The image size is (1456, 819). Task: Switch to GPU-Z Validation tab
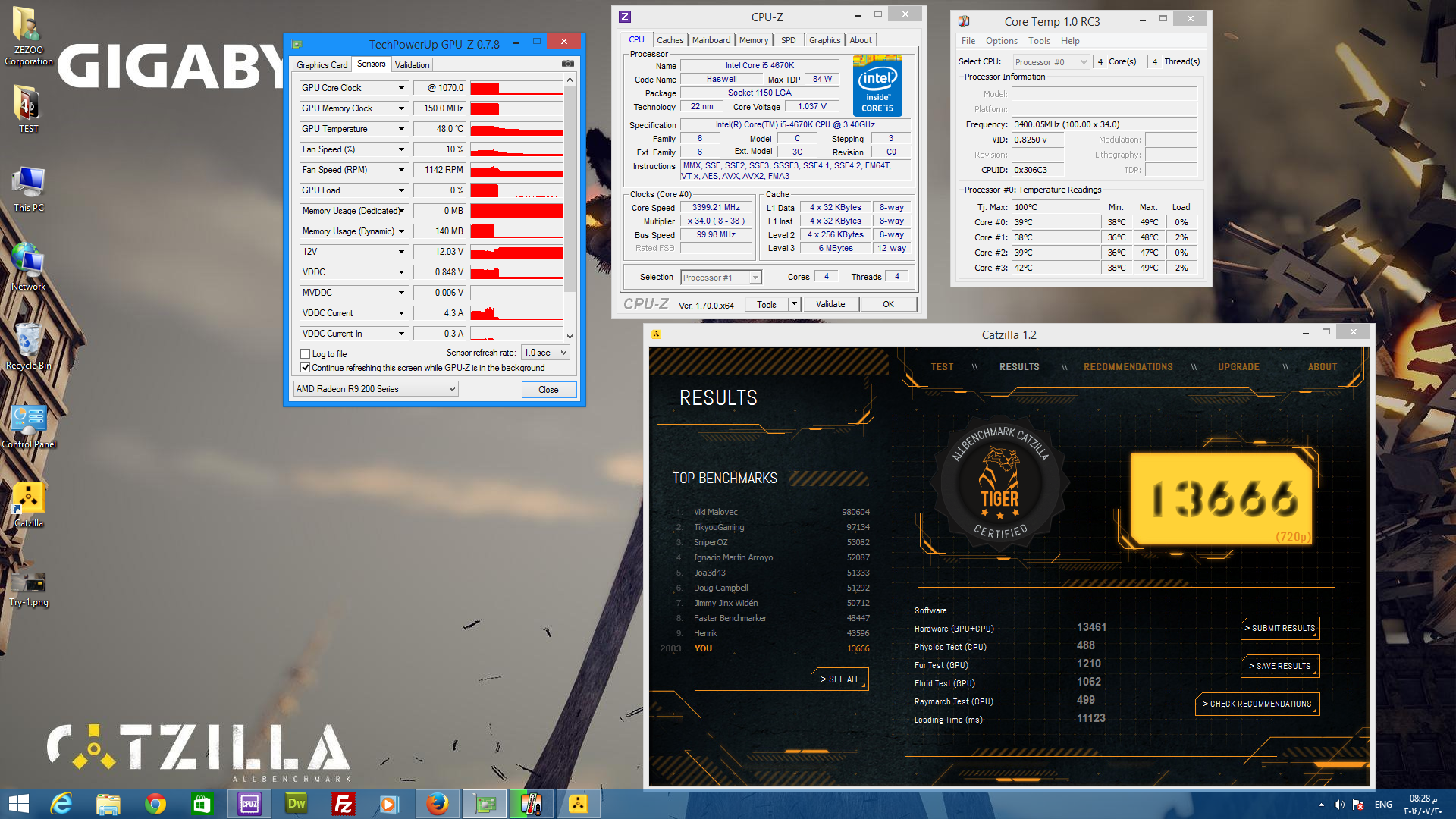(412, 65)
